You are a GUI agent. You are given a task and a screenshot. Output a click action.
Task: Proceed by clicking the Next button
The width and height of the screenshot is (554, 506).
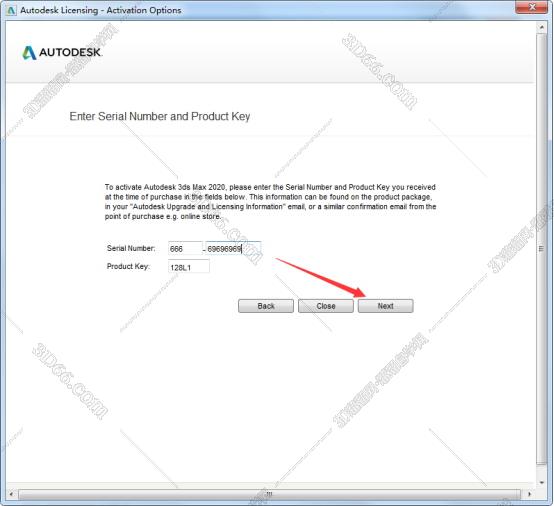coord(385,306)
